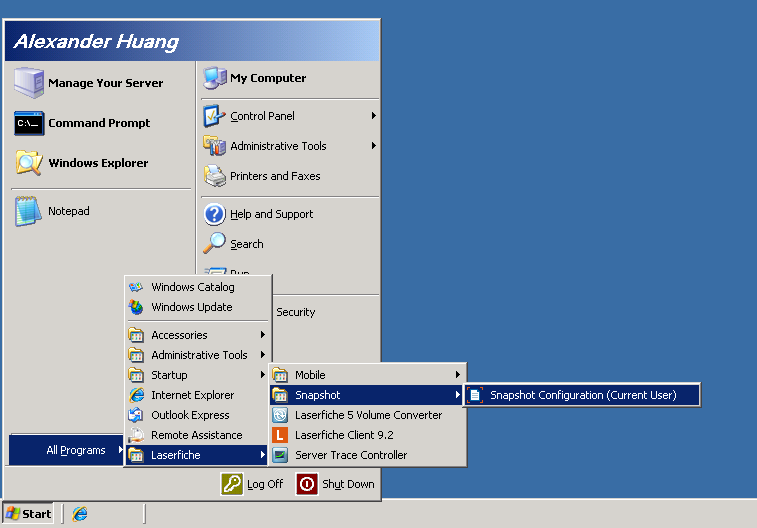Select the Startup program group
The width and height of the screenshot is (757, 528).
click(197, 375)
